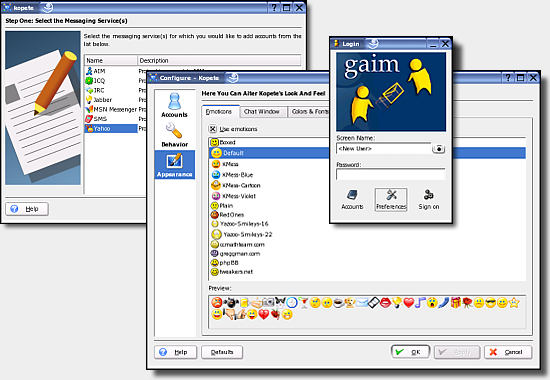Click the envelope emoticon in Preview
Screen dimensions: 550x380
pos(361,303)
